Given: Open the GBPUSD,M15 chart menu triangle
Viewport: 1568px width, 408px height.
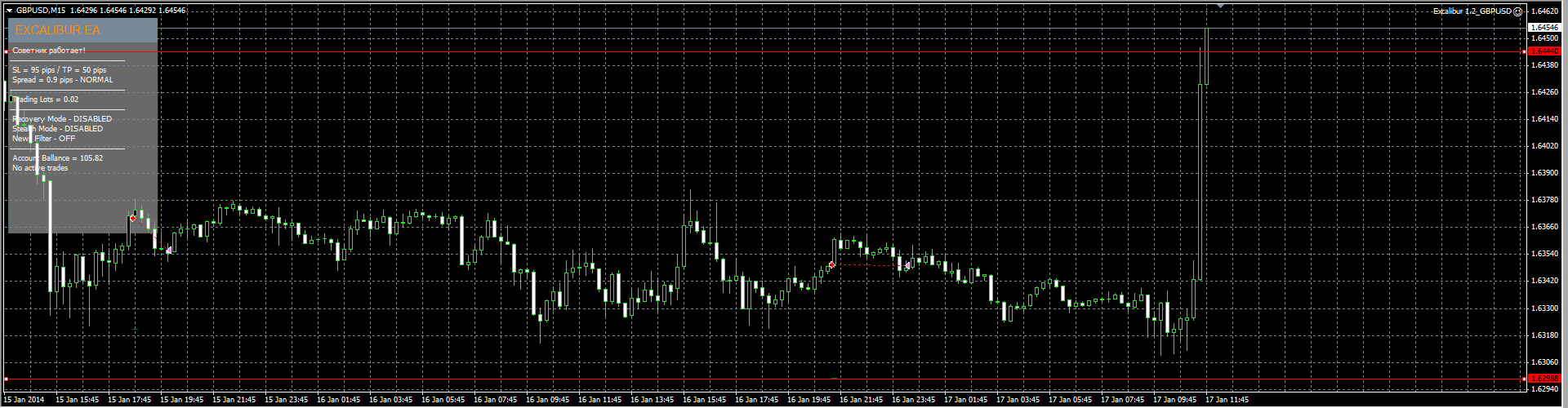Looking at the screenshot, I should pos(9,11).
